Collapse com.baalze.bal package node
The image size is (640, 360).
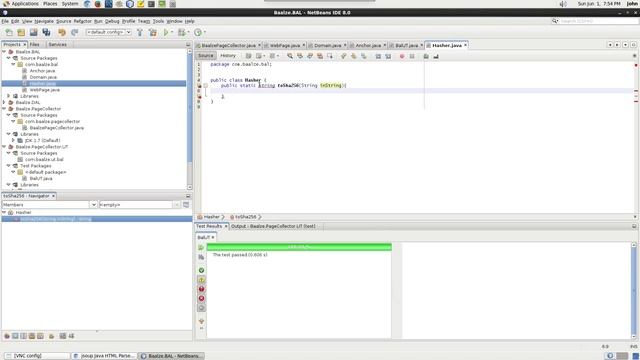click(13, 64)
